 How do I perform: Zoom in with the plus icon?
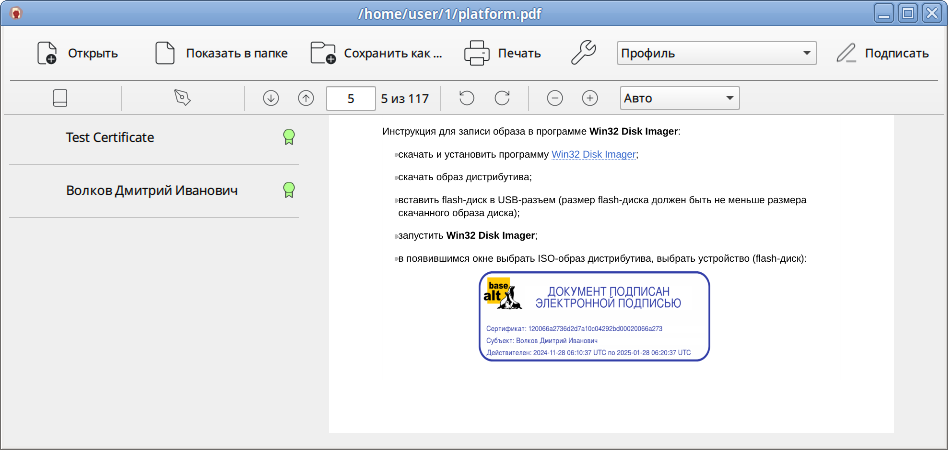click(590, 98)
